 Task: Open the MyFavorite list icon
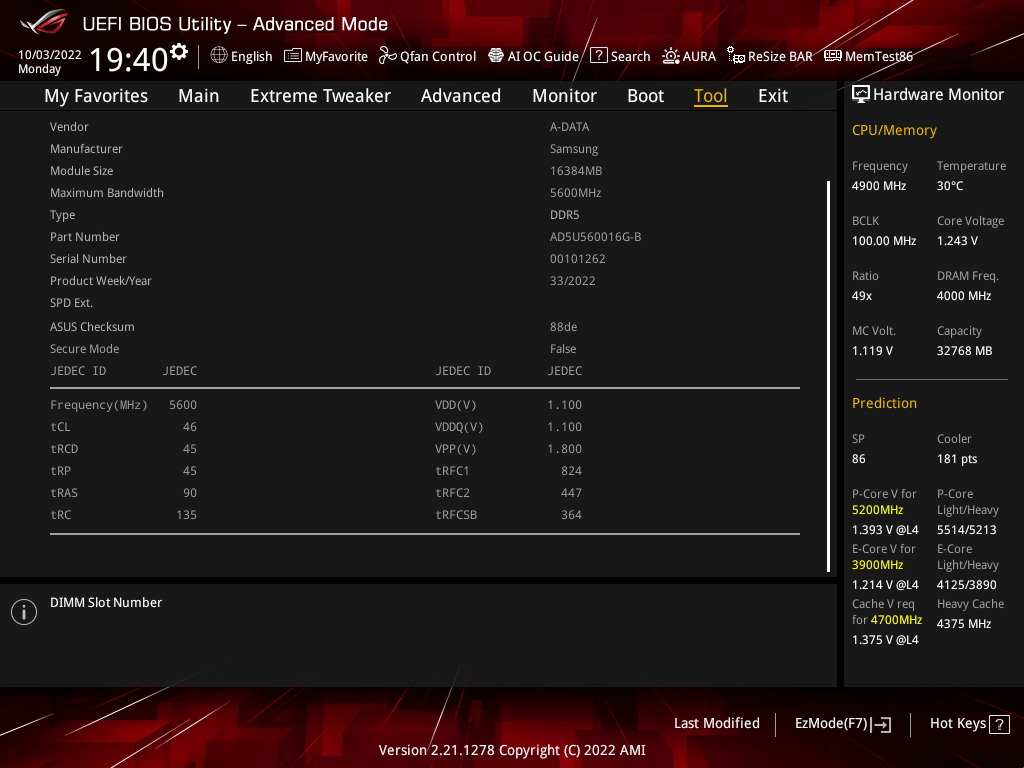tap(293, 56)
